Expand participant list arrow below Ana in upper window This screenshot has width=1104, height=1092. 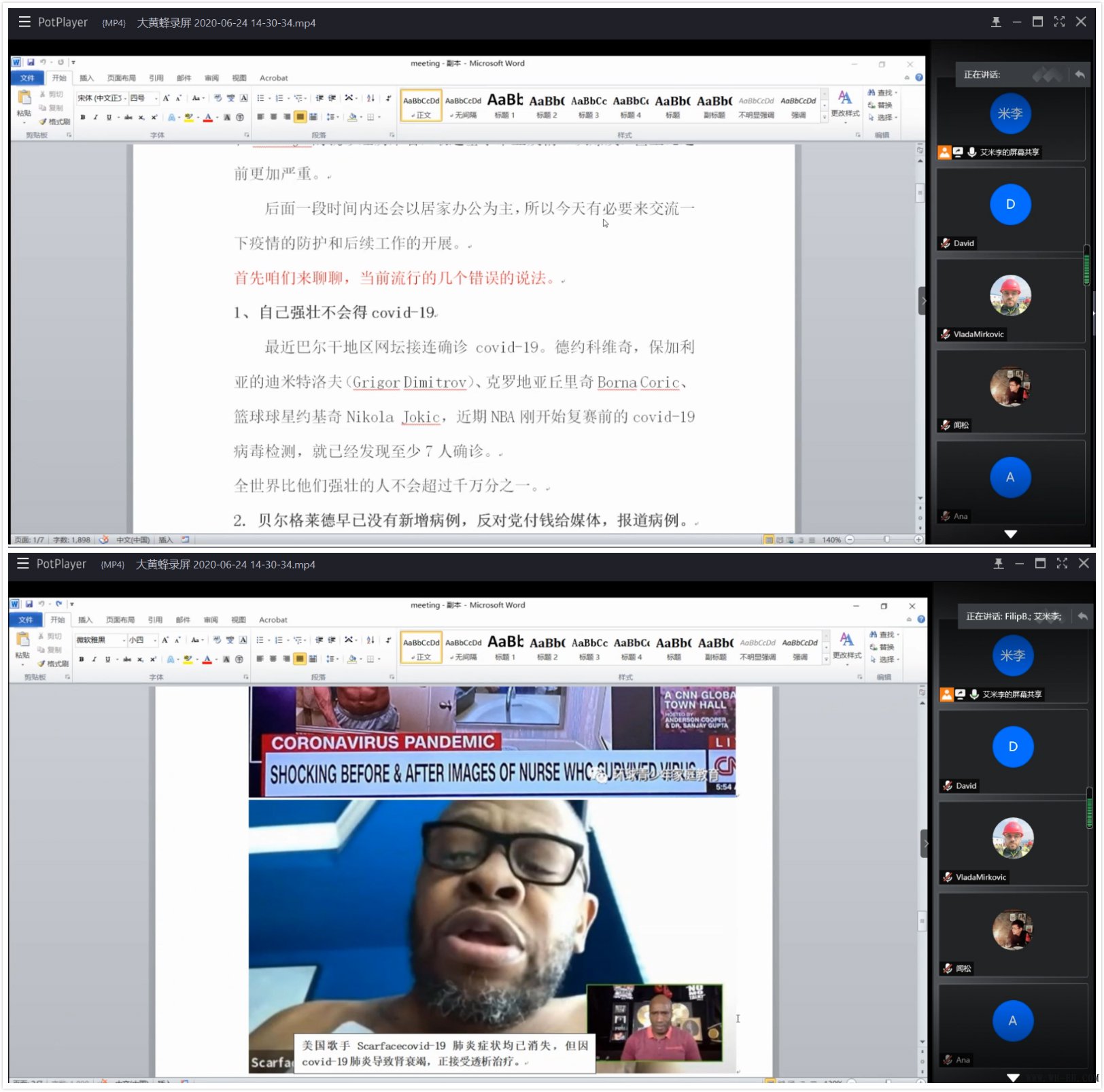(x=1010, y=534)
